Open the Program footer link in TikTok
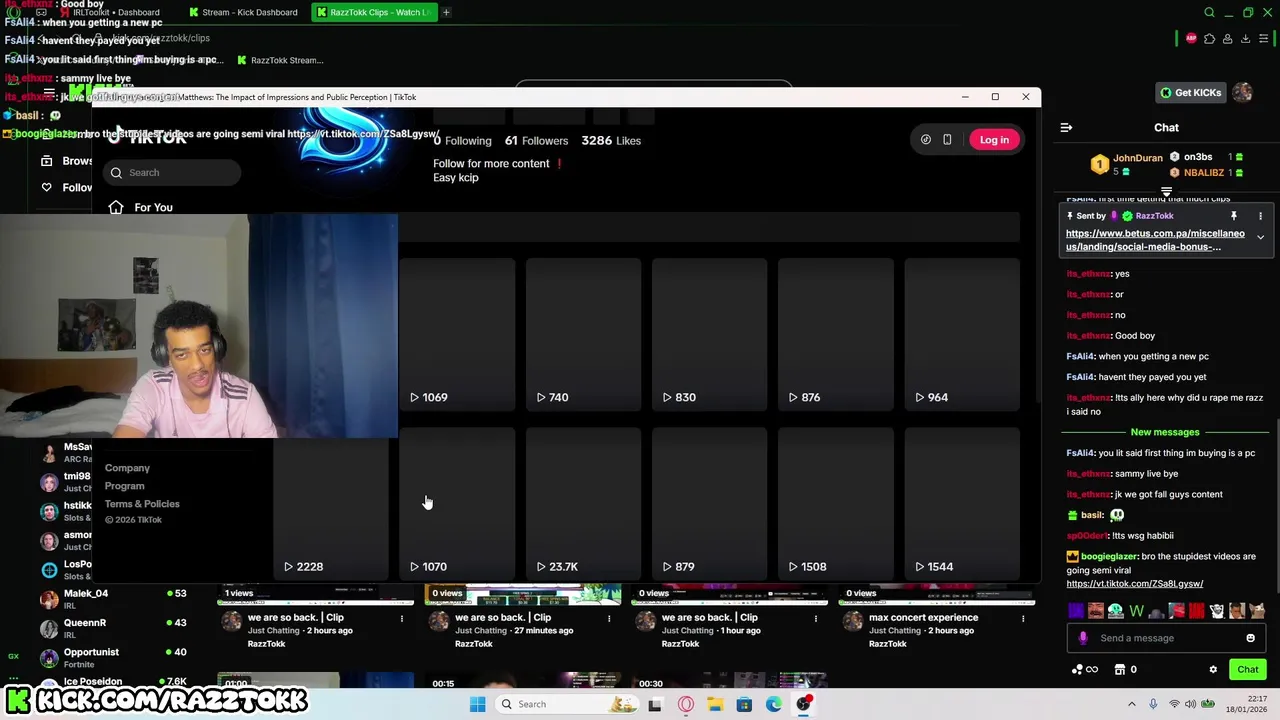 124,486
